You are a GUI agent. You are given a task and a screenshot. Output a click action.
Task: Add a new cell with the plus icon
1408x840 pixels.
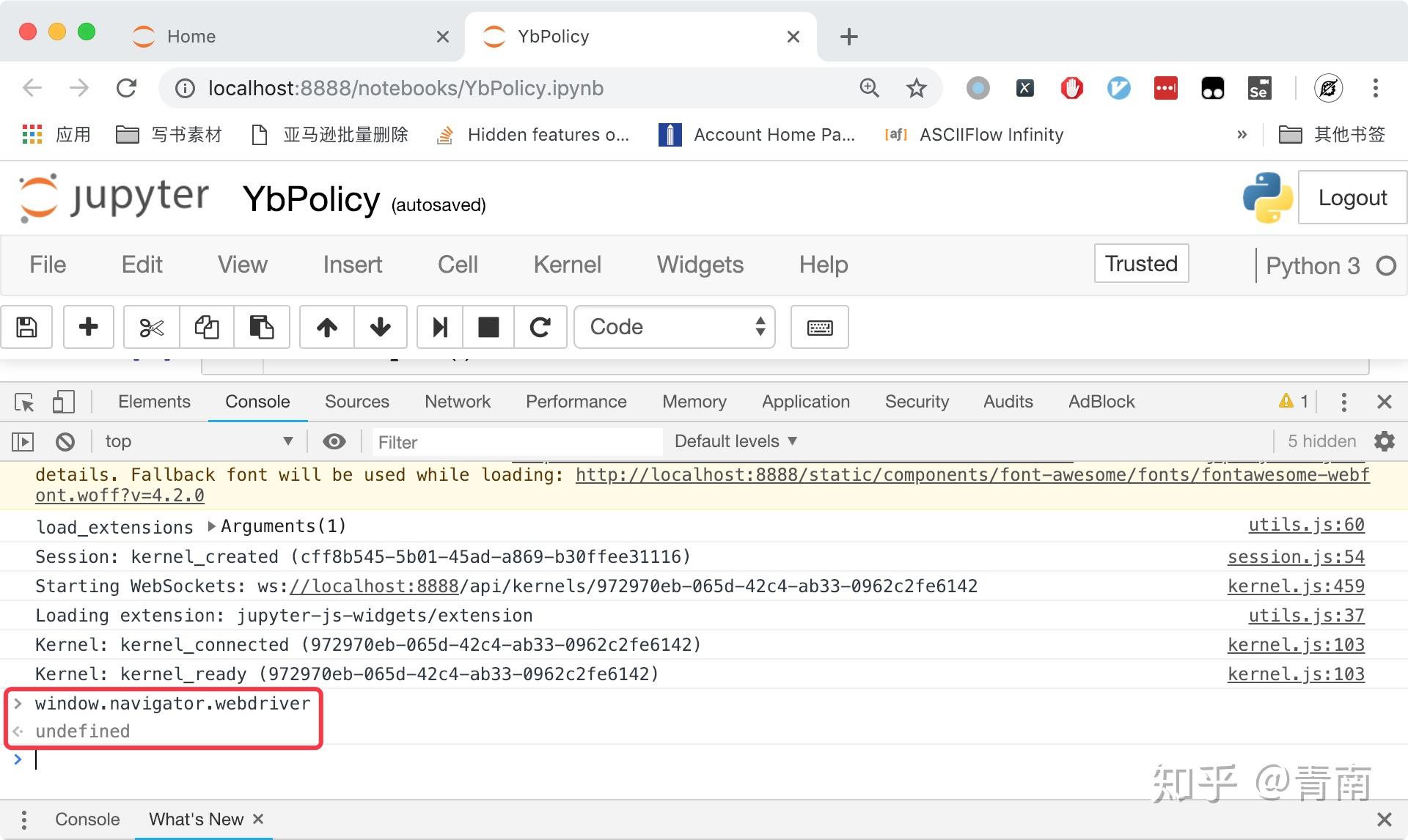[88, 327]
